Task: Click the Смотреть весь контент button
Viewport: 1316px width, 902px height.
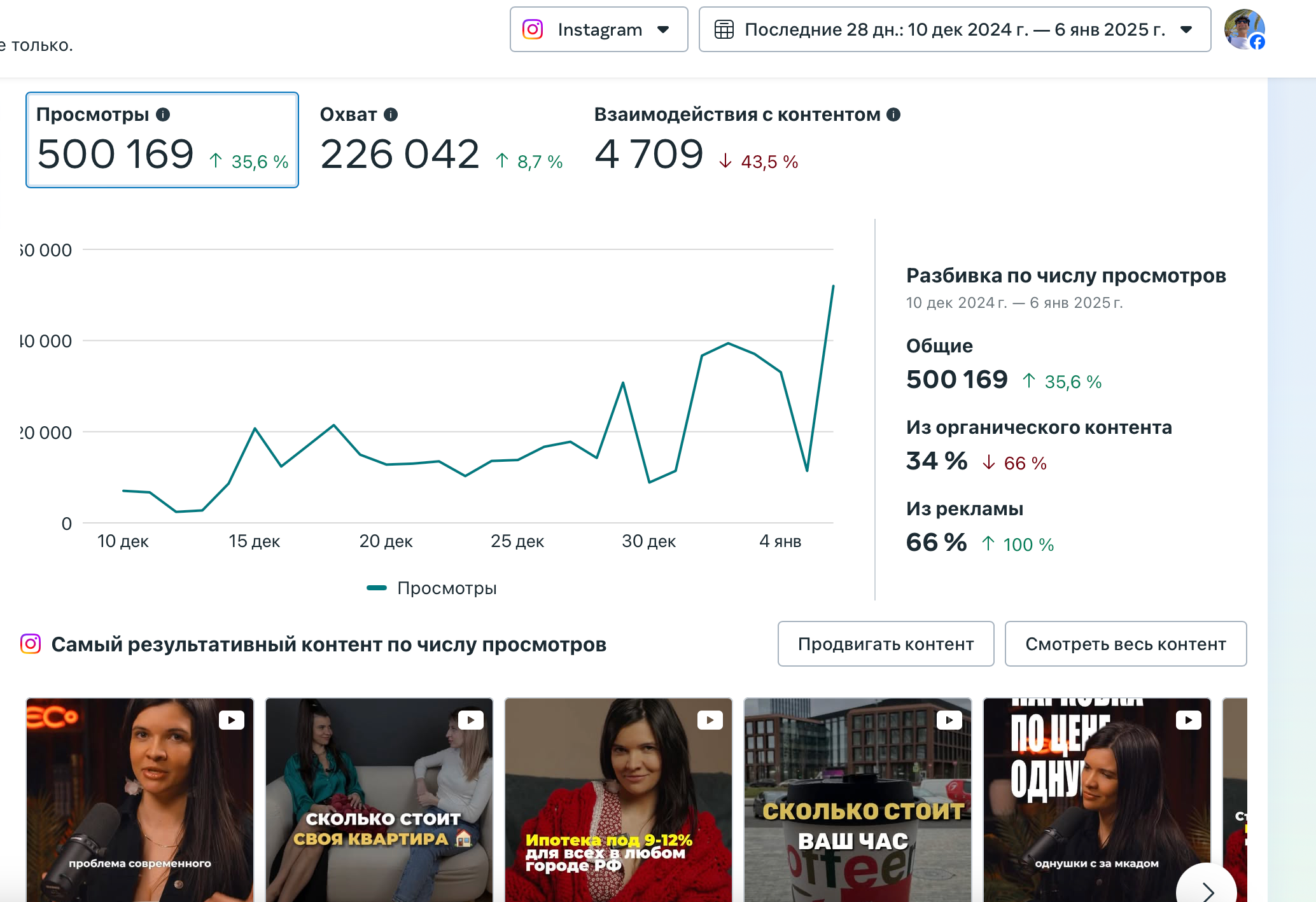Action: pyautogui.click(x=1126, y=644)
